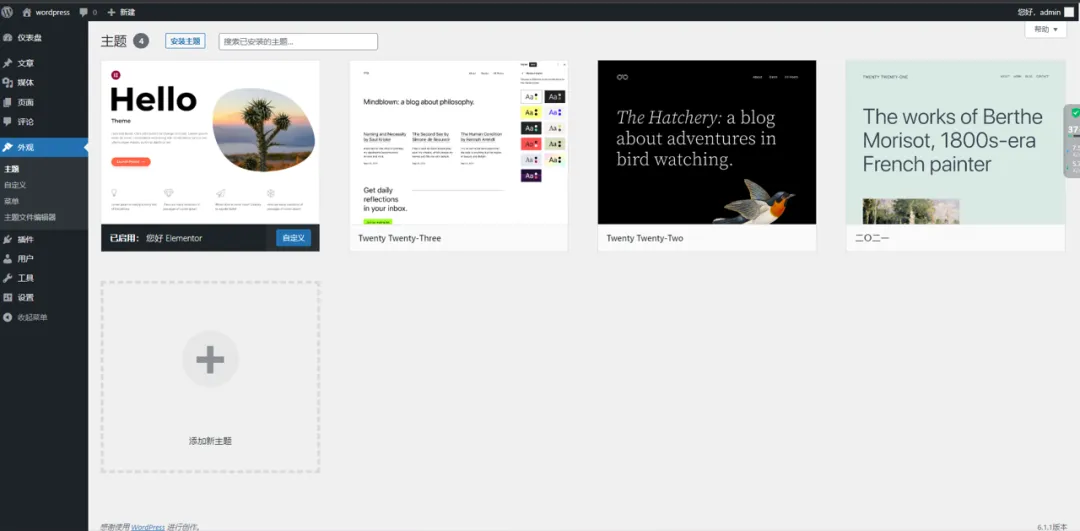
Task: Open 主题文件编辑器 submenu item
Action: tap(30, 217)
